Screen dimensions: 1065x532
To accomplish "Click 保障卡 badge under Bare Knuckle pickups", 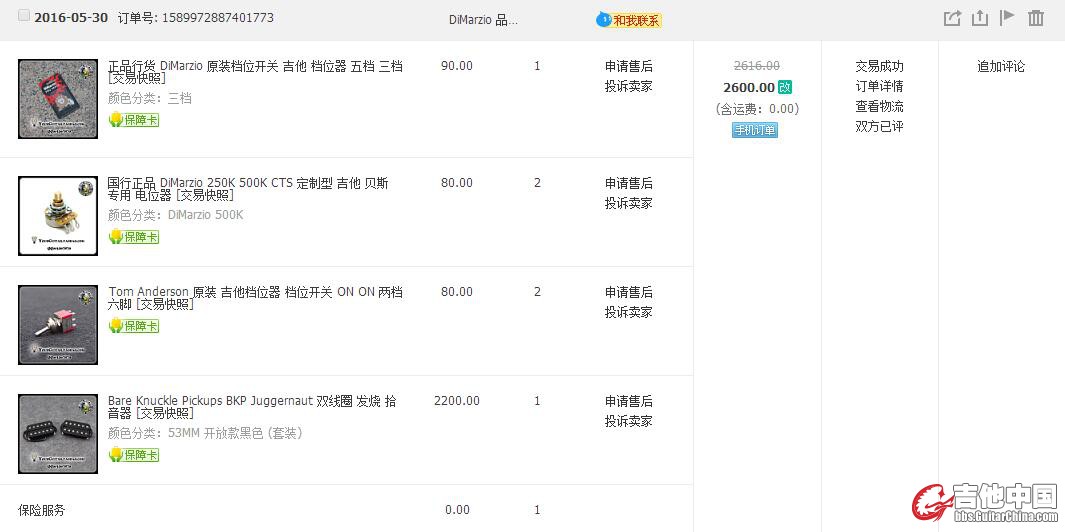I will [x=134, y=455].
